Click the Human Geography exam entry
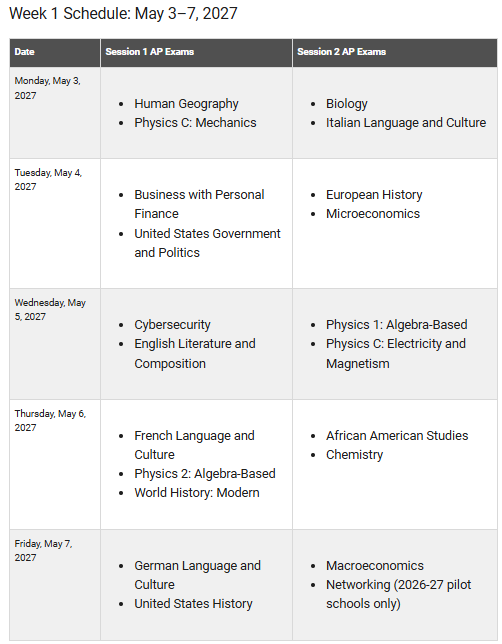Image resolution: width=502 pixels, height=644 pixels. click(x=186, y=104)
